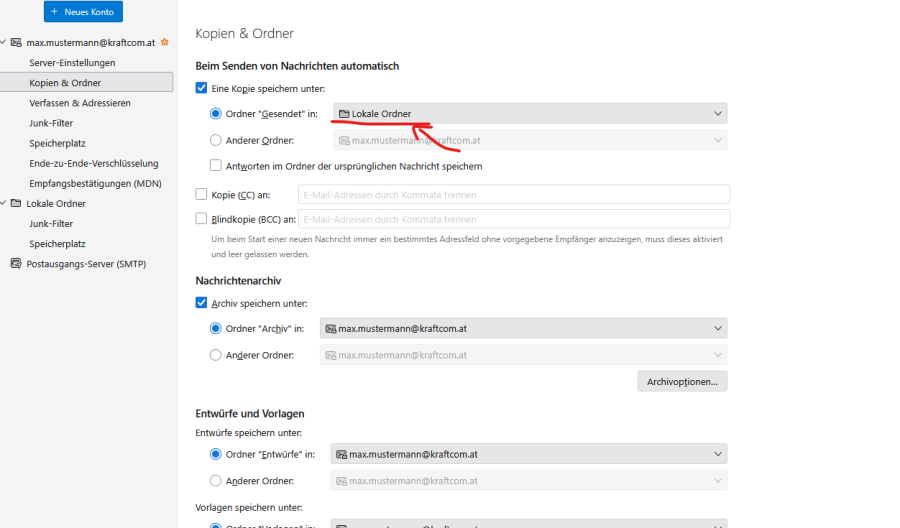Open Server-Einstellungen in the sidebar
The width and height of the screenshot is (900, 528).
tap(72, 63)
